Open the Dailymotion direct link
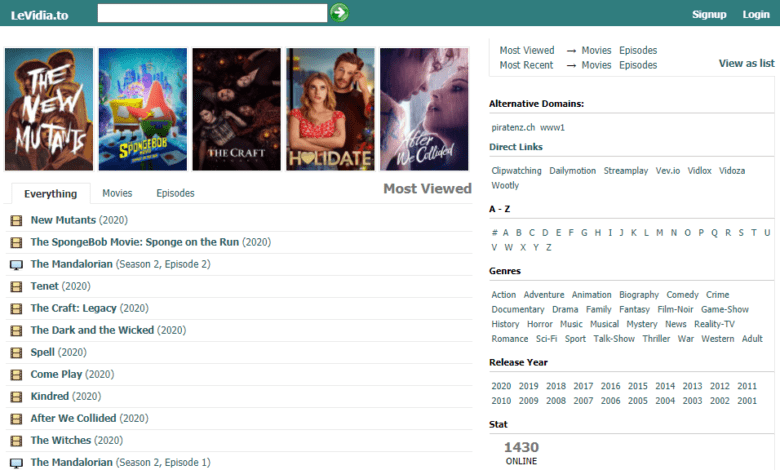Screen dimensions: 780x470 [x=572, y=171]
